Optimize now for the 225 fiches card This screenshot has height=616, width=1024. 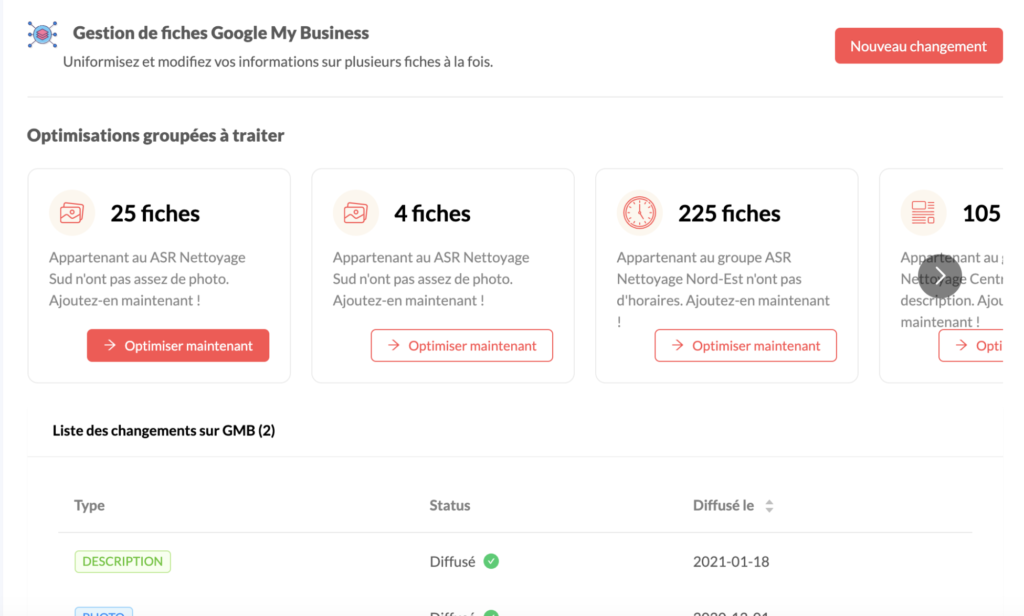[745, 346]
